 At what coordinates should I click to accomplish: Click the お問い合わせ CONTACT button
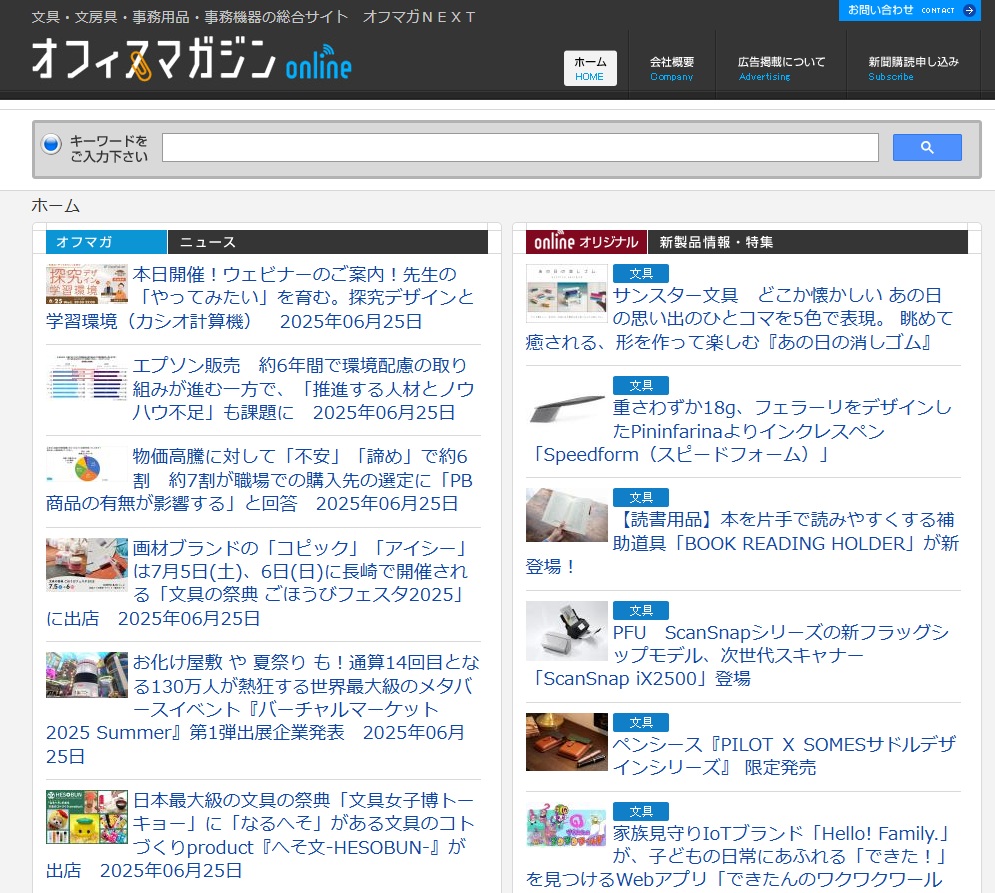click(x=909, y=10)
